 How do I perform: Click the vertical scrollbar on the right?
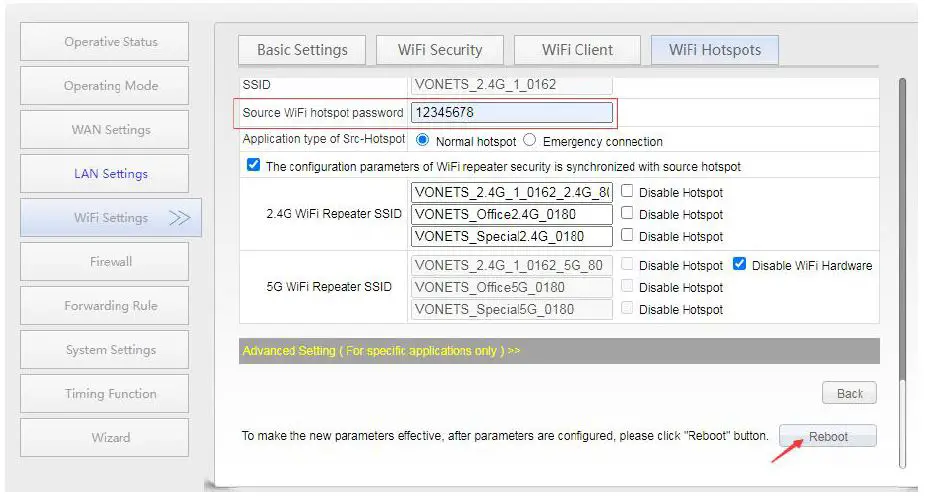click(x=901, y=230)
